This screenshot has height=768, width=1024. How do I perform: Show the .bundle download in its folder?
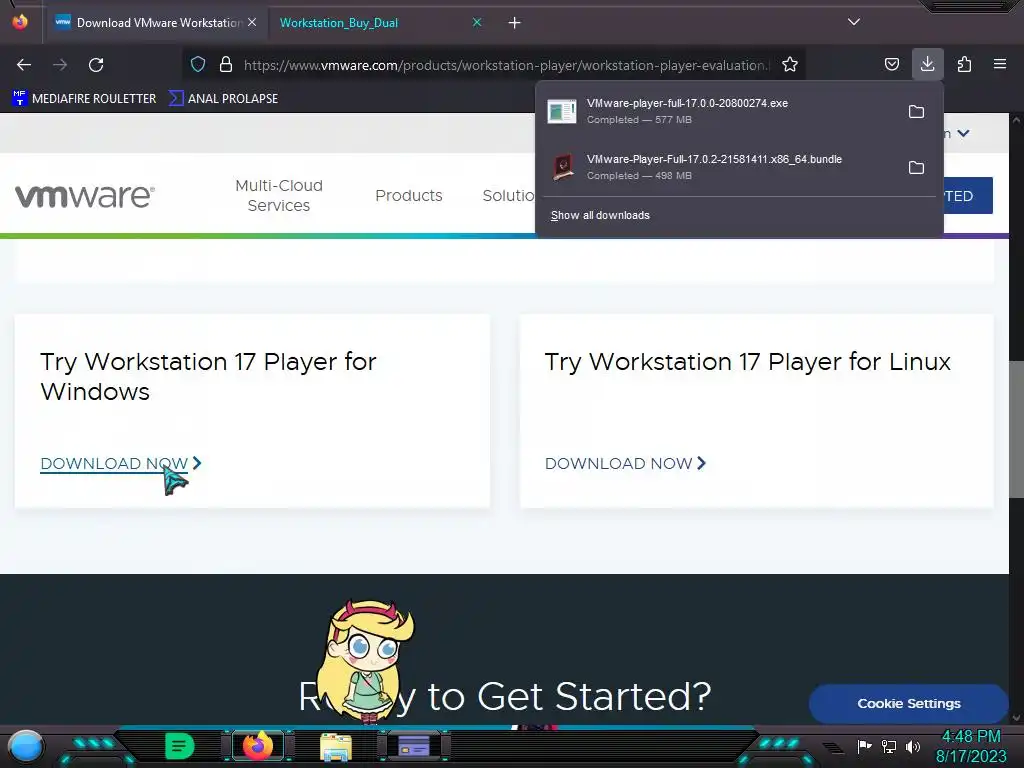pos(916,168)
